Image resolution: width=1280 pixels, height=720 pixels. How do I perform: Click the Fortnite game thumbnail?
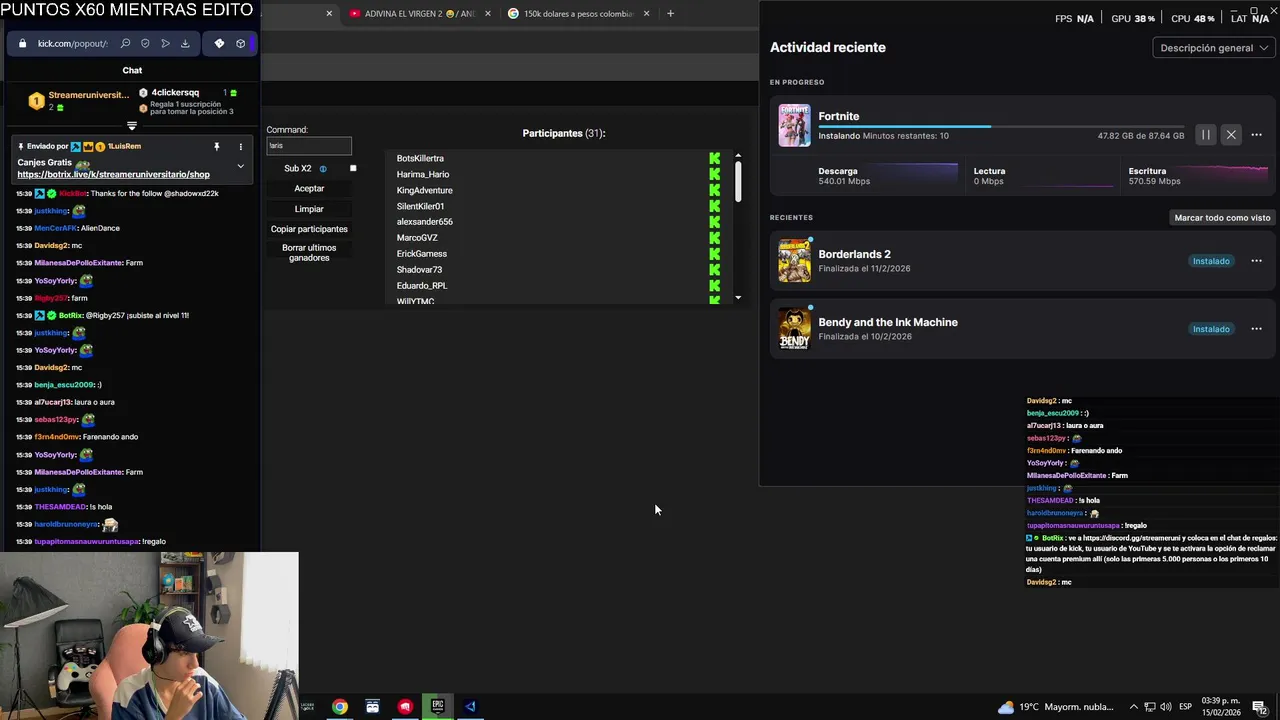[x=794, y=126]
